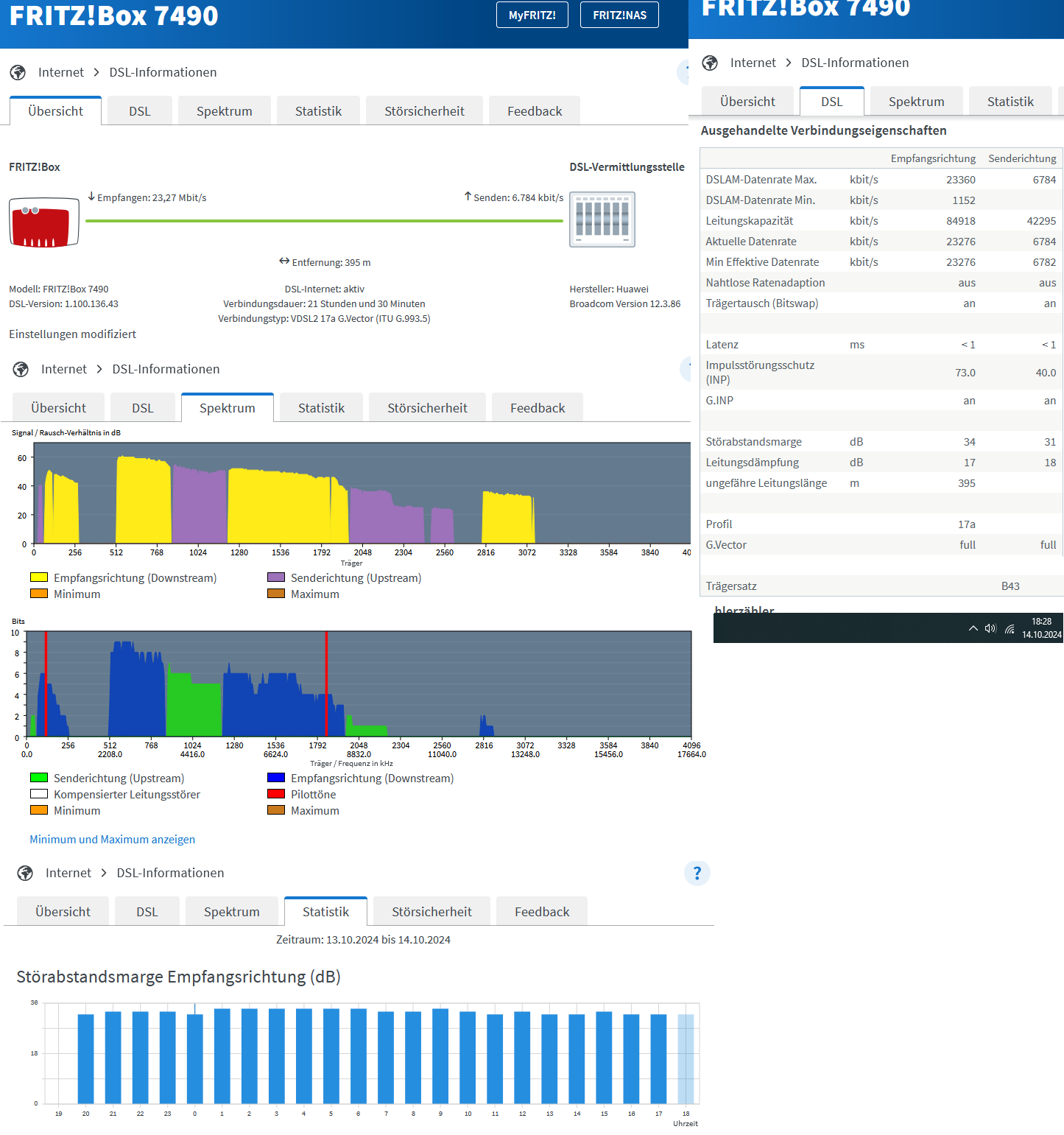1064x1135 pixels.
Task: Click the light-blue bar for hour 18 in chart
Action: [x=686, y=1058]
